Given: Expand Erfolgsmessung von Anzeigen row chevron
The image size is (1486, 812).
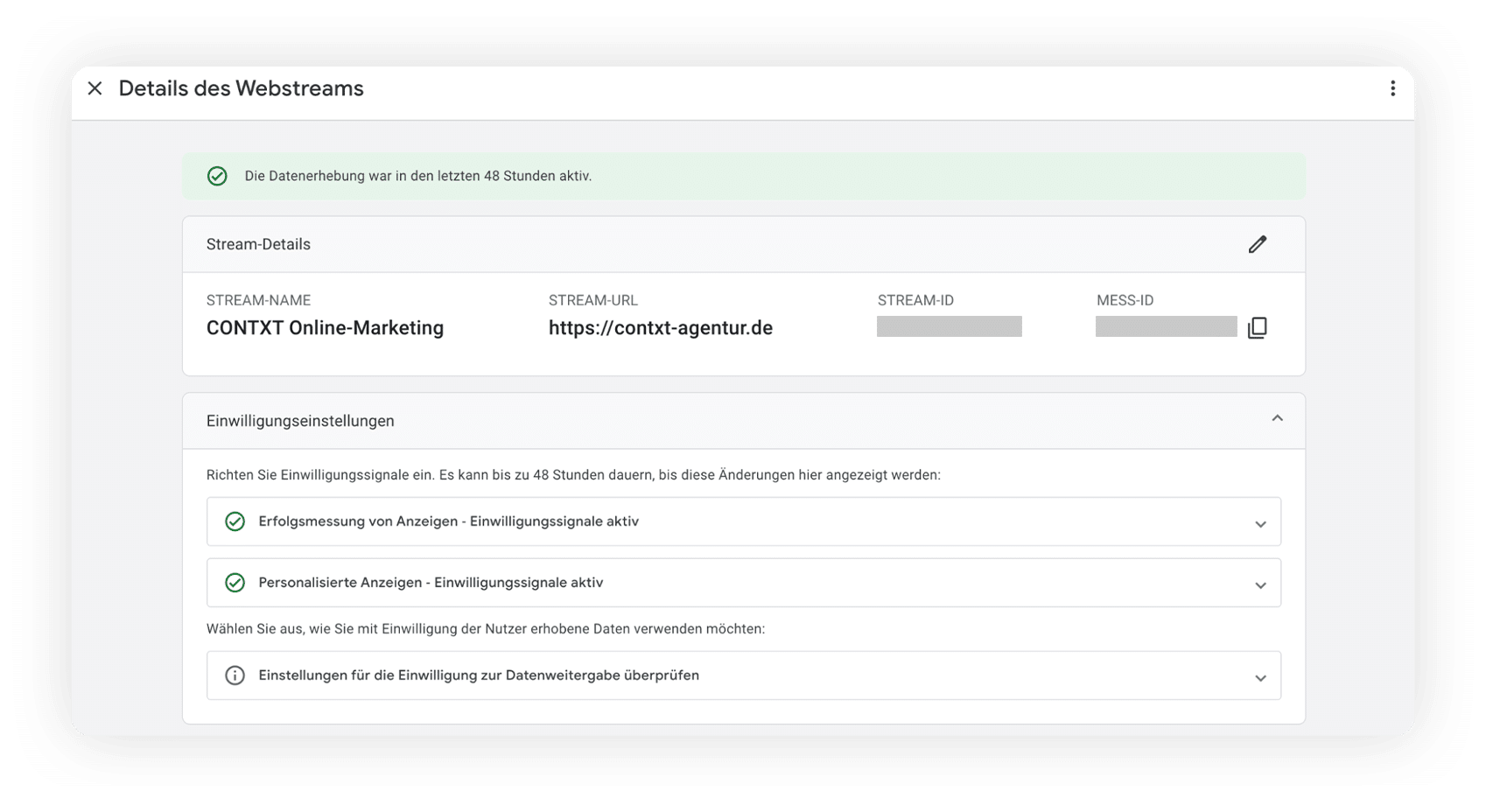Looking at the screenshot, I should [x=1260, y=523].
